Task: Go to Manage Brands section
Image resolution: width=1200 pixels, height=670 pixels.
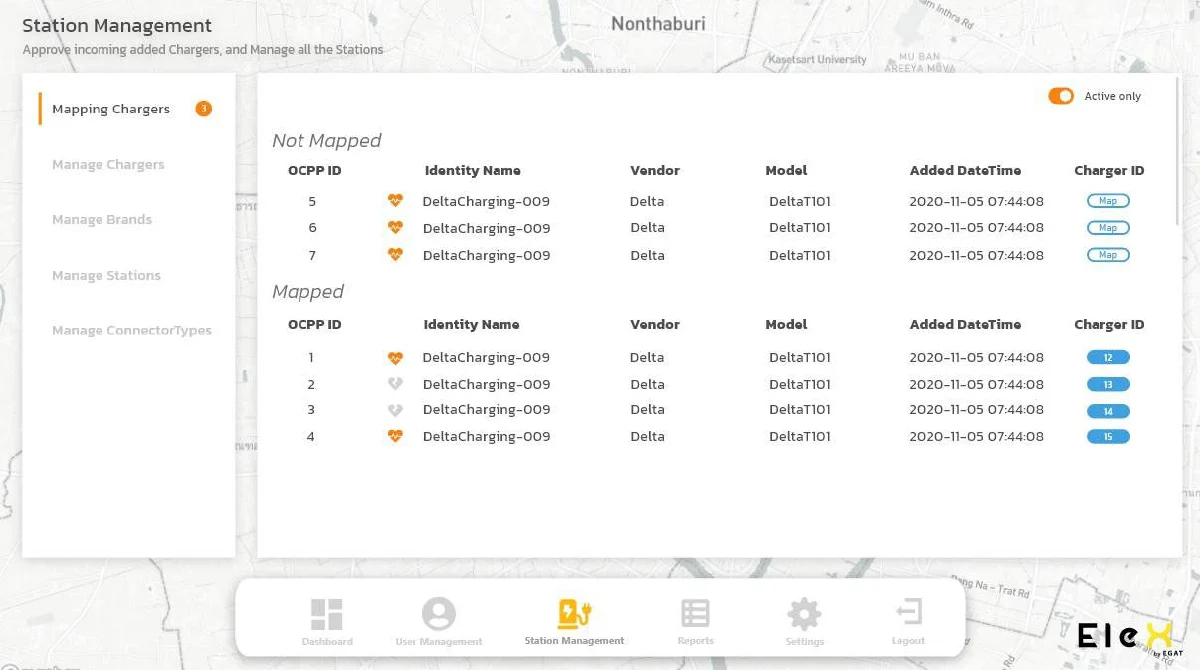Action: pyautogui.click(x=102, y=220)
